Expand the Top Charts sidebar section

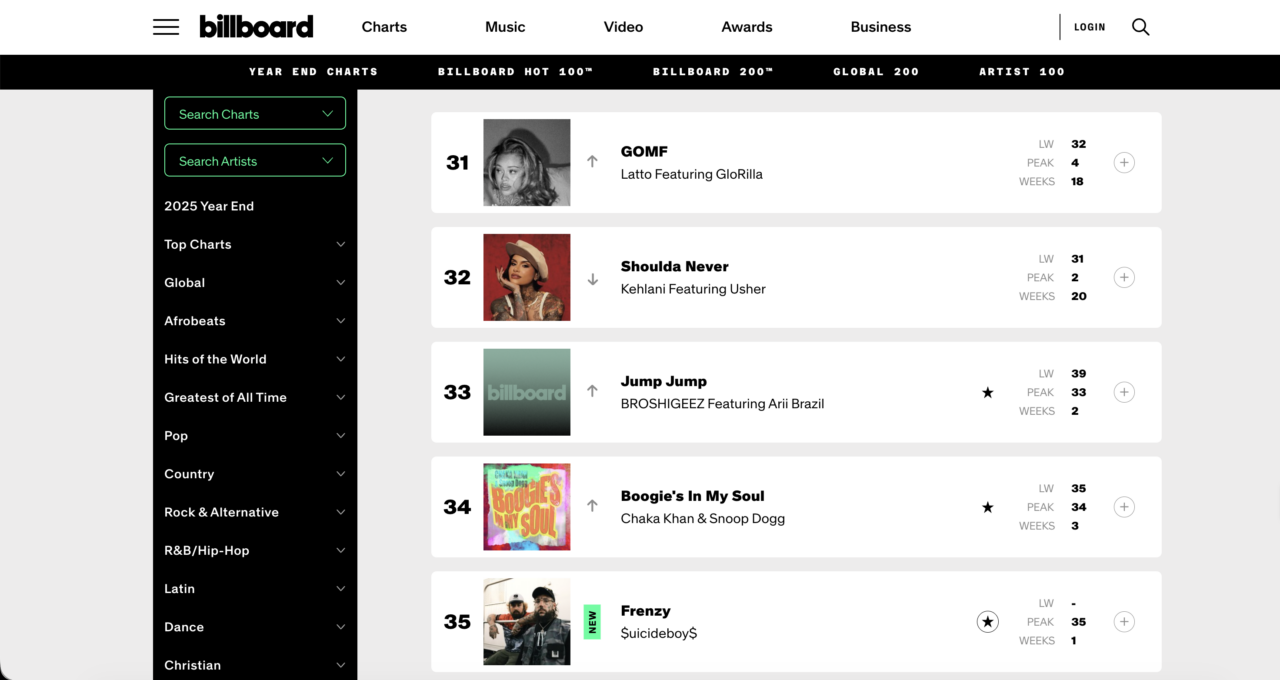255,244
